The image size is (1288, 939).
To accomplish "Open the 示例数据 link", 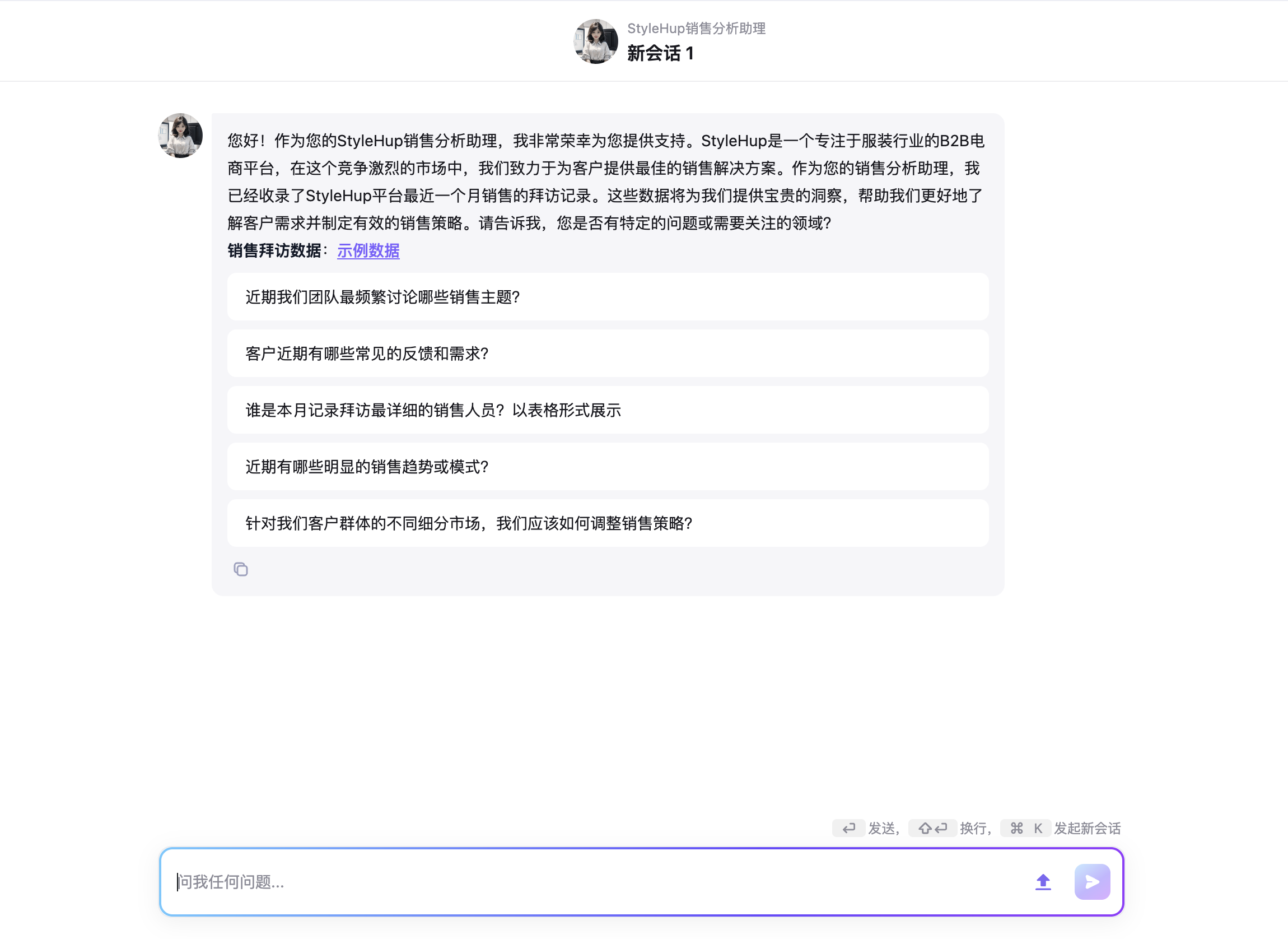I will [368, 250].
